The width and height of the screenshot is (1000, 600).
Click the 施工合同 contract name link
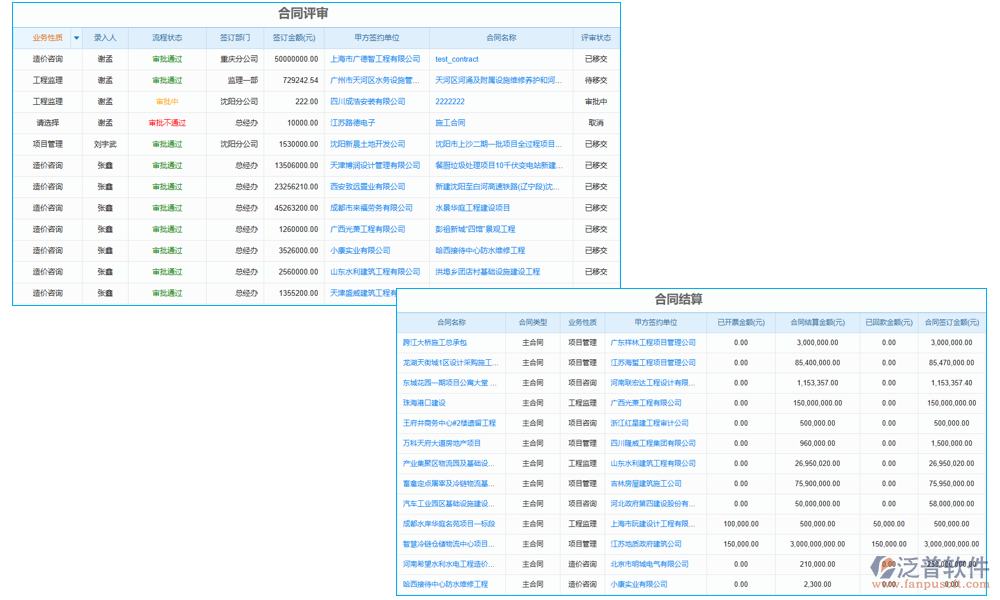tap(449, 120)
